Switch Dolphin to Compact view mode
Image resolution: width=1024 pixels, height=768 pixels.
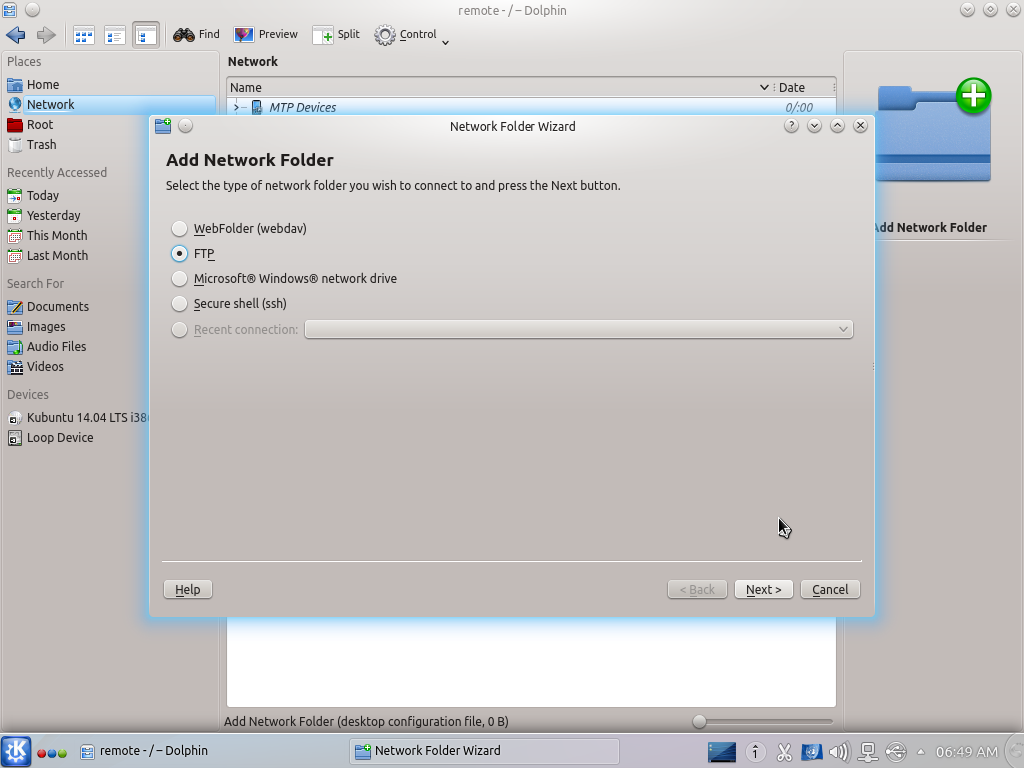coord(115,35)
